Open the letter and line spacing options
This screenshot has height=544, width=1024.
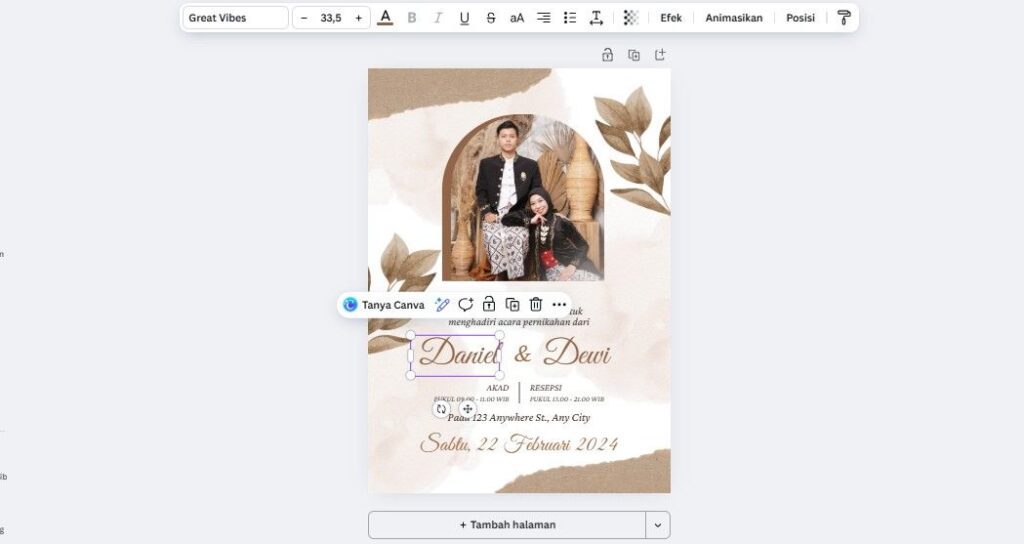pyautogui.click(x=596, y=18)
